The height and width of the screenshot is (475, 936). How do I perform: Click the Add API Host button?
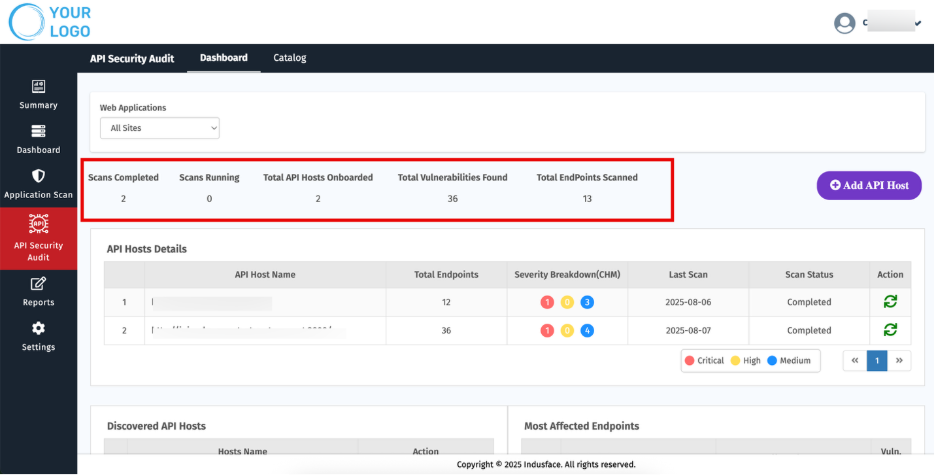point(869,186)
